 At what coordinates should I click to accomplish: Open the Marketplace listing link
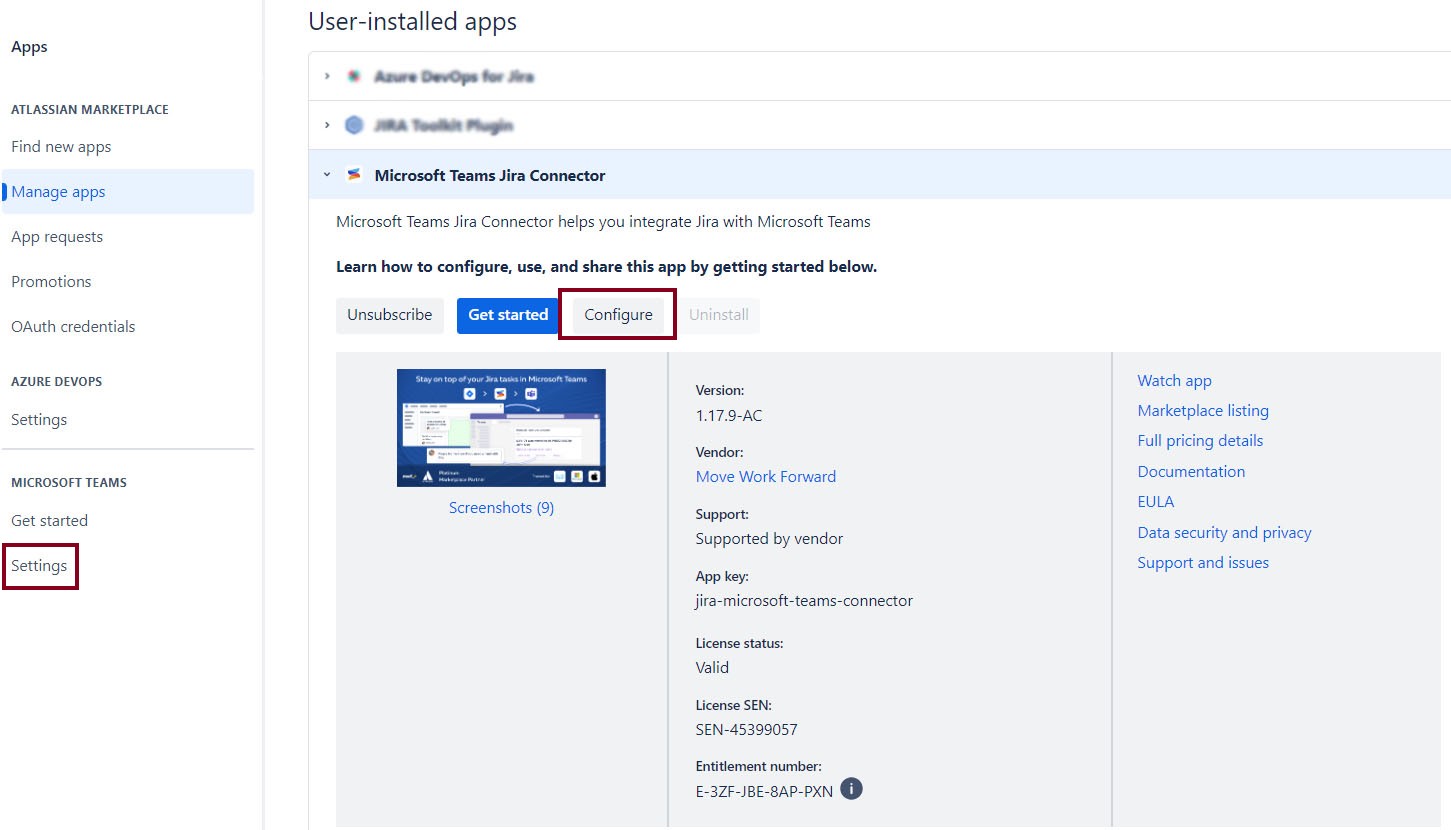[x=1202, y=411]
